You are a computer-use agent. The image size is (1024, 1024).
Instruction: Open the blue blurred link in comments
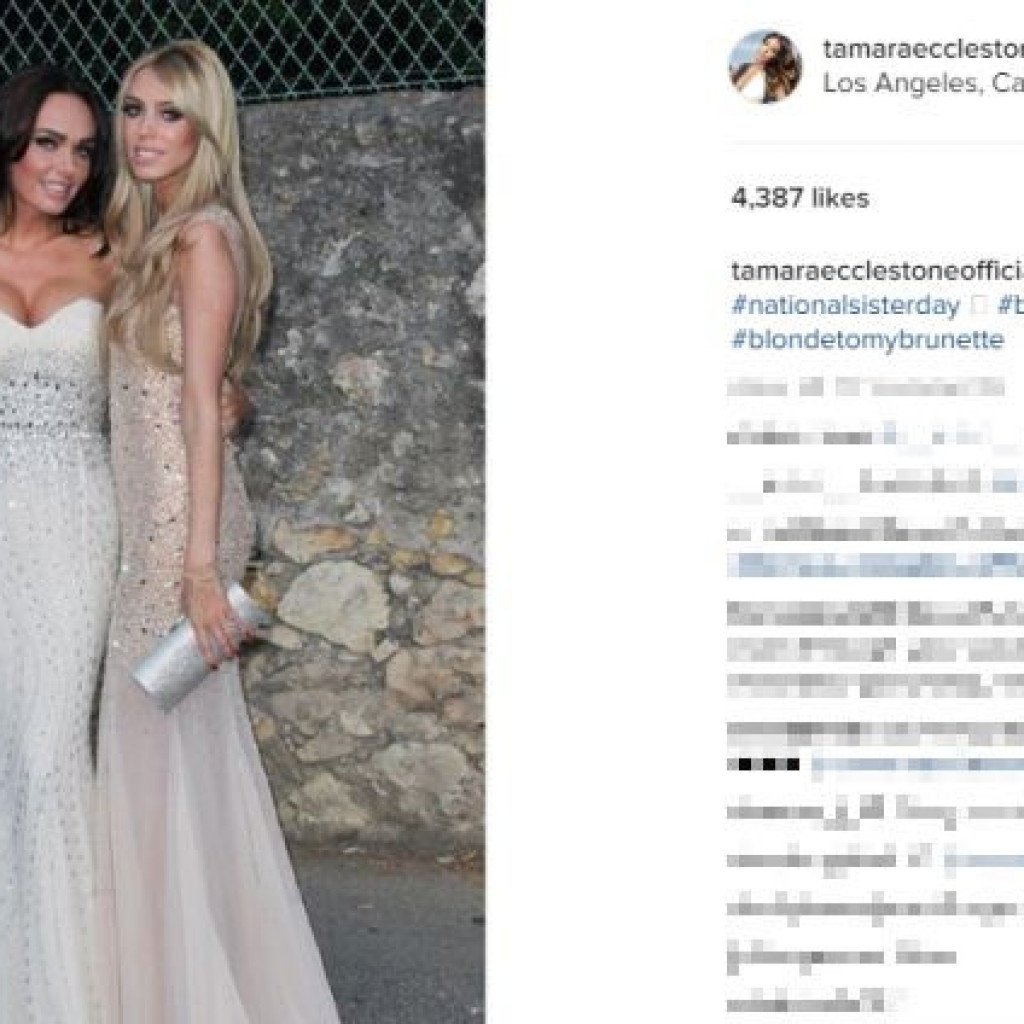875,565
